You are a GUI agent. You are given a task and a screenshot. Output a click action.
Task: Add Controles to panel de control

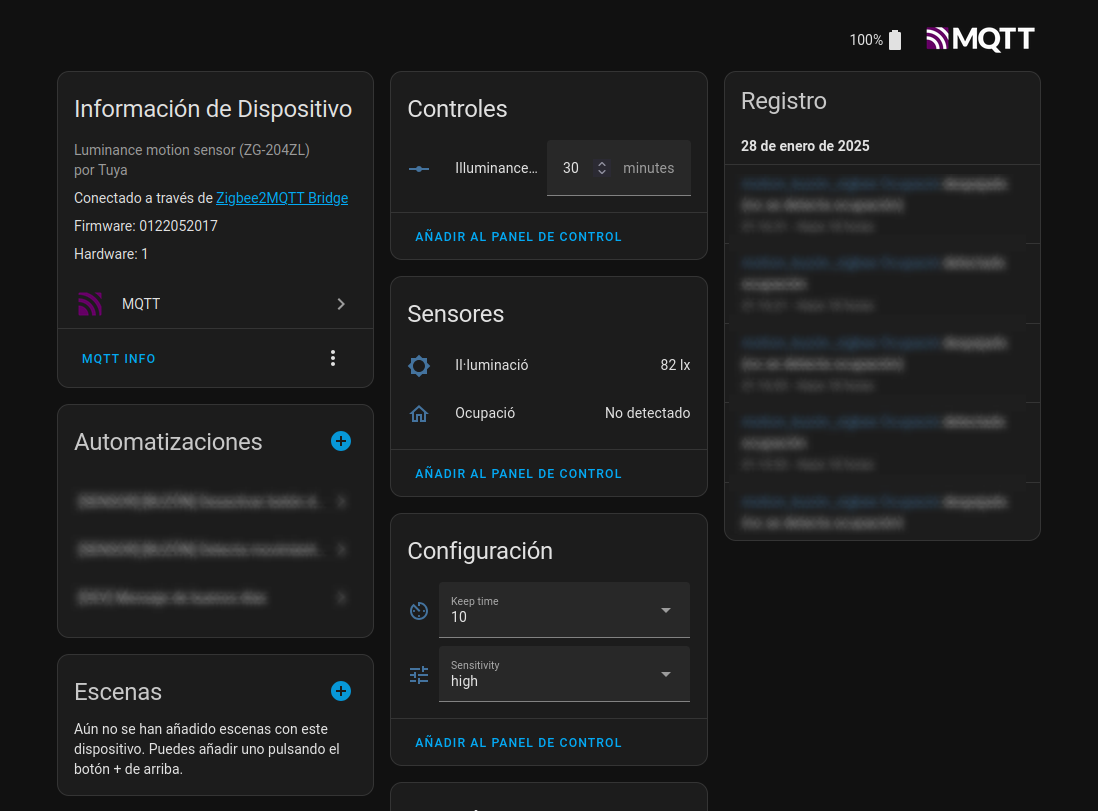518,237
